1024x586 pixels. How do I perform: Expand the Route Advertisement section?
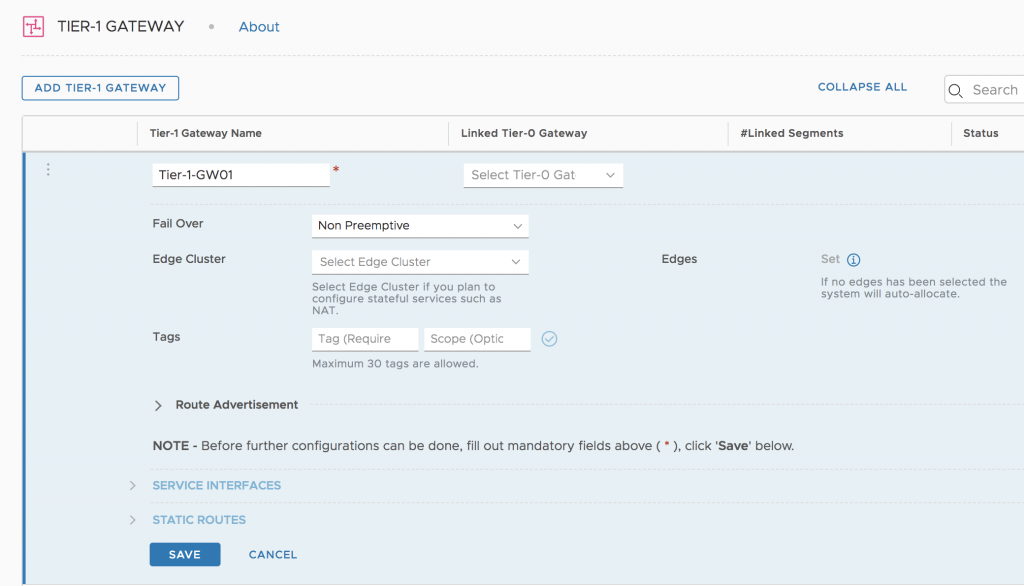[x=158, y=406]
